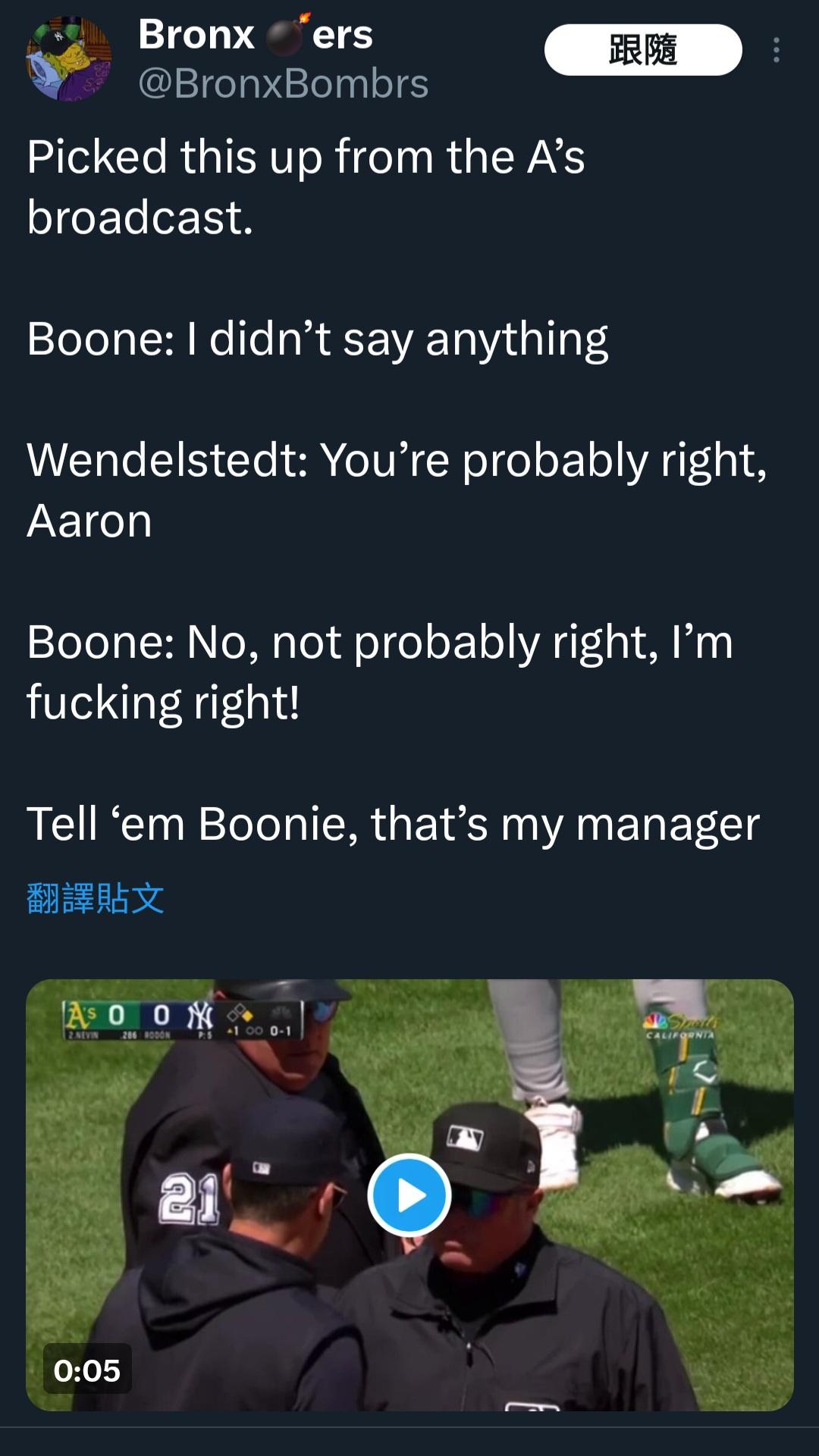The image size is (819, 1456).
Task: Click the NBC Sports California logo
Action: [679, 1025]
